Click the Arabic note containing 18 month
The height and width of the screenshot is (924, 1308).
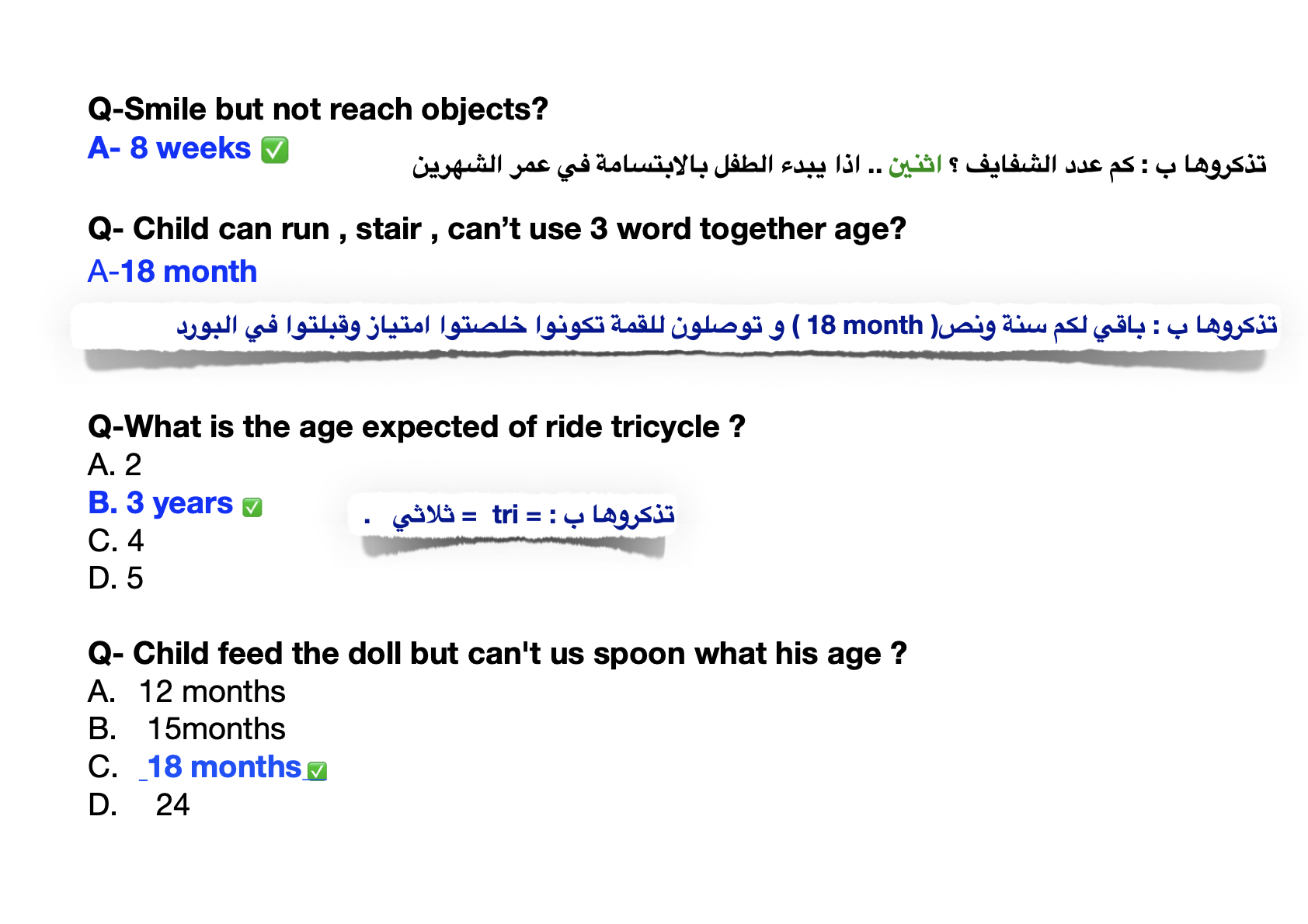pyautogui.click(x=727, y=325)
